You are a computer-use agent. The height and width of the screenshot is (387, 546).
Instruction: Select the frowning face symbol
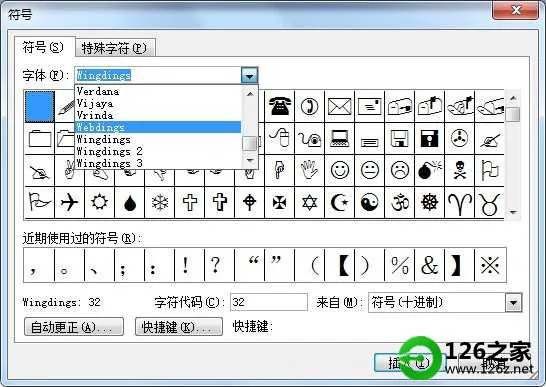tap(399, 170)
